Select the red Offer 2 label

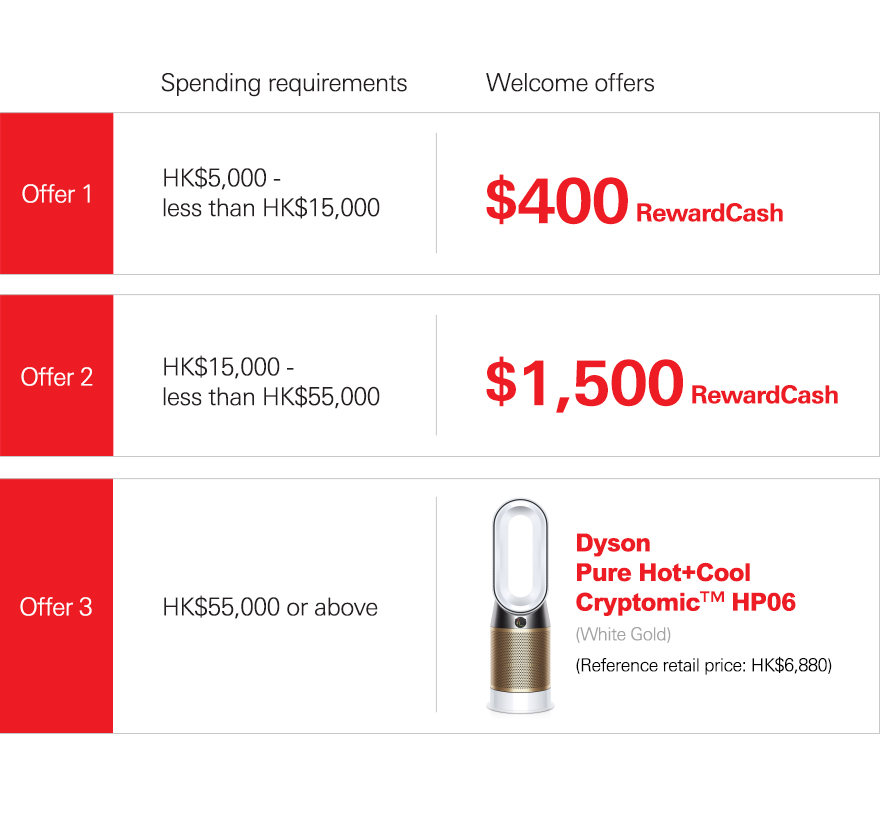(56, 375)
